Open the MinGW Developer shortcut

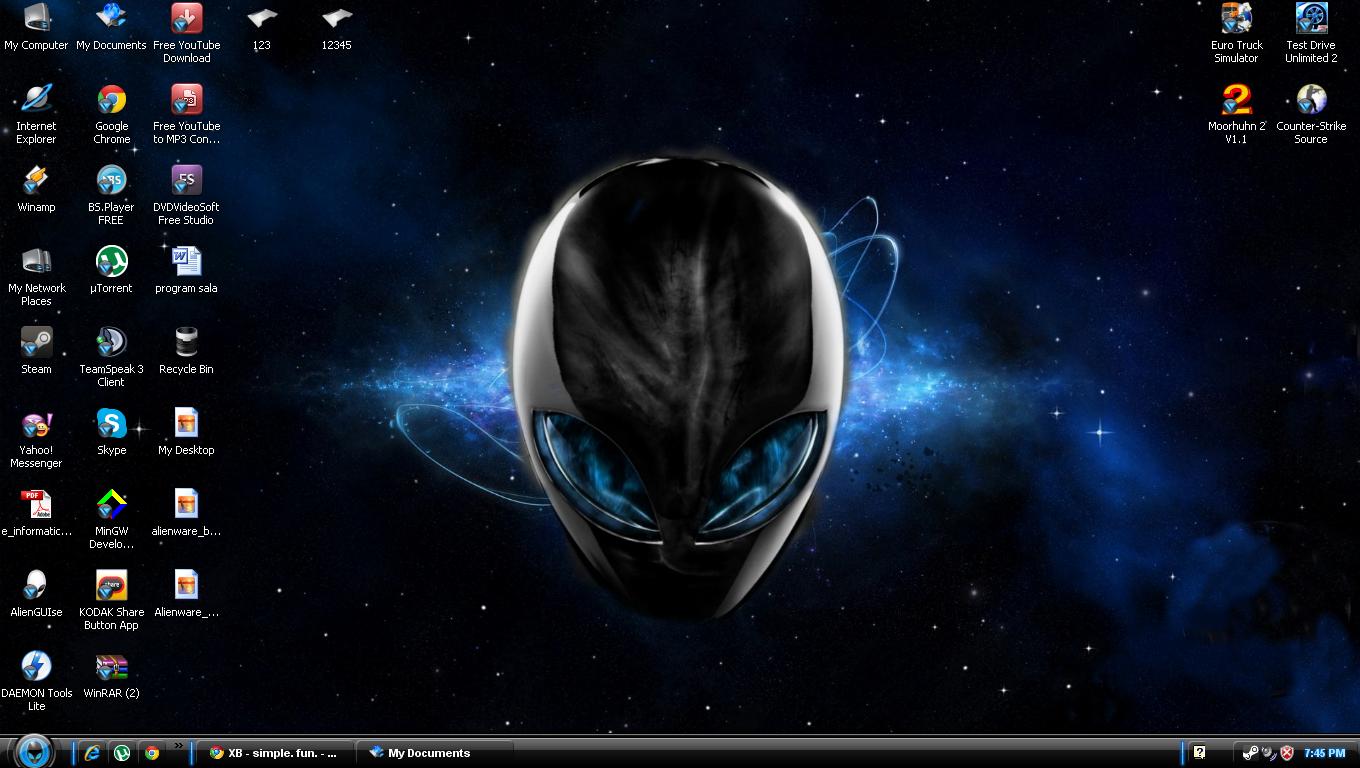[x=111, y=519]
